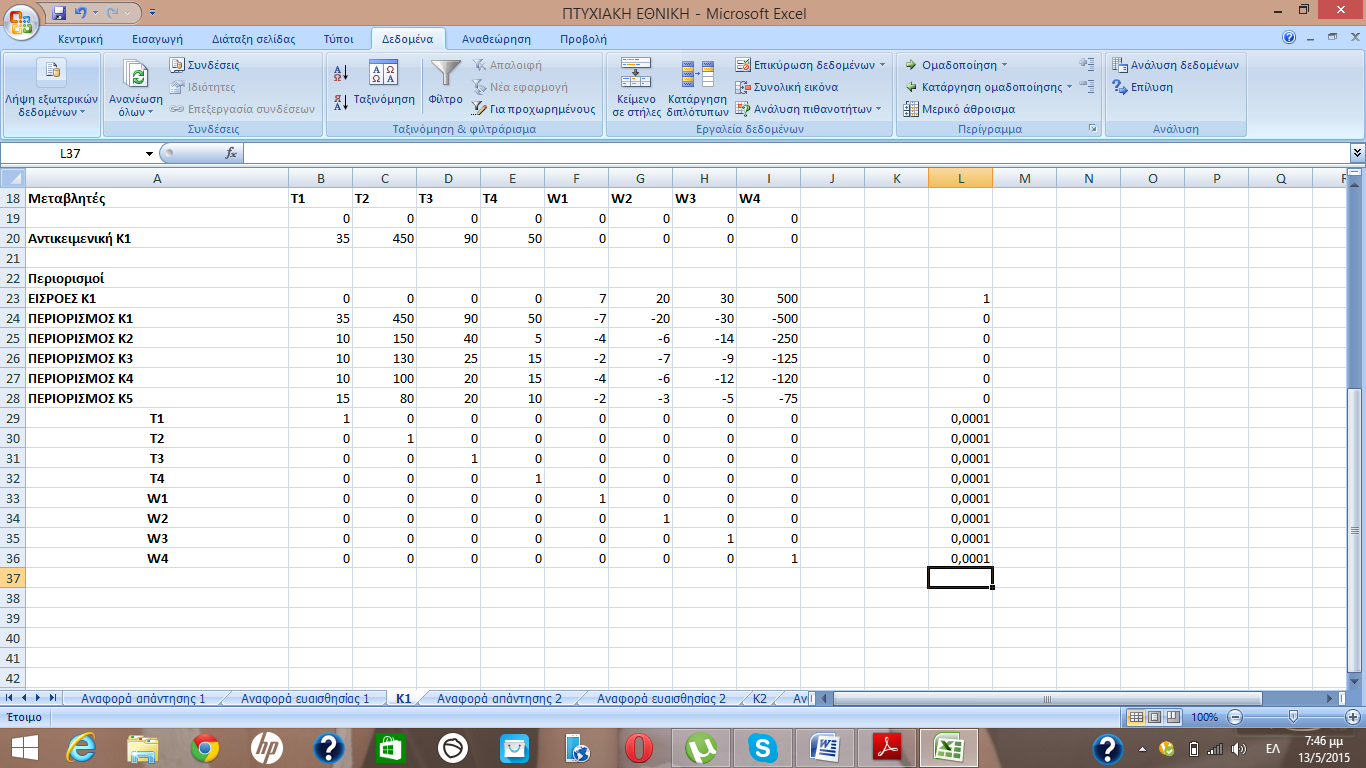Switch to Normal view button
This screenshot has height=768, width=1366.
[1135, 717]
